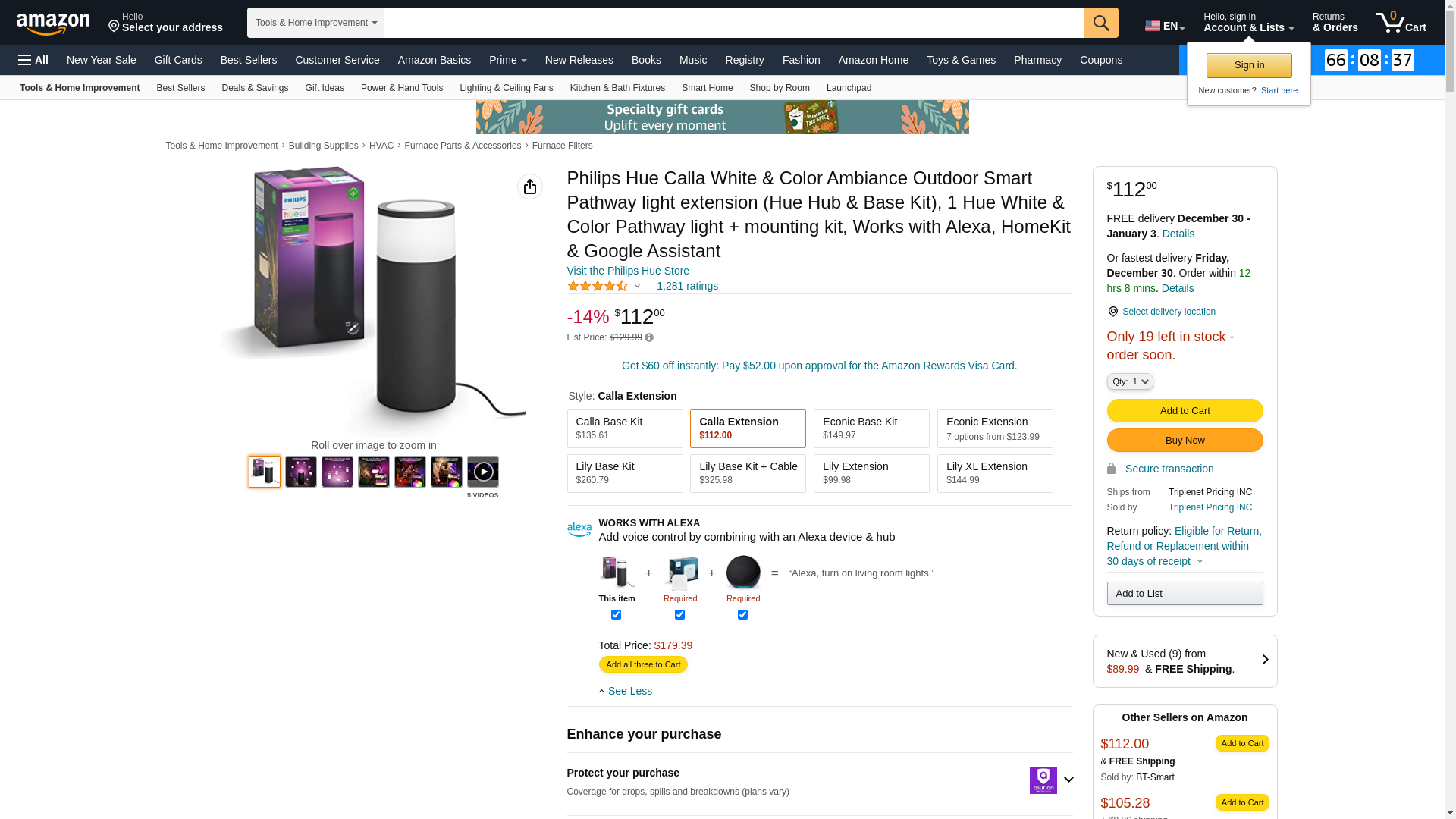Open the search category dropdown
1456x819 pixels.
coord(315,23)
